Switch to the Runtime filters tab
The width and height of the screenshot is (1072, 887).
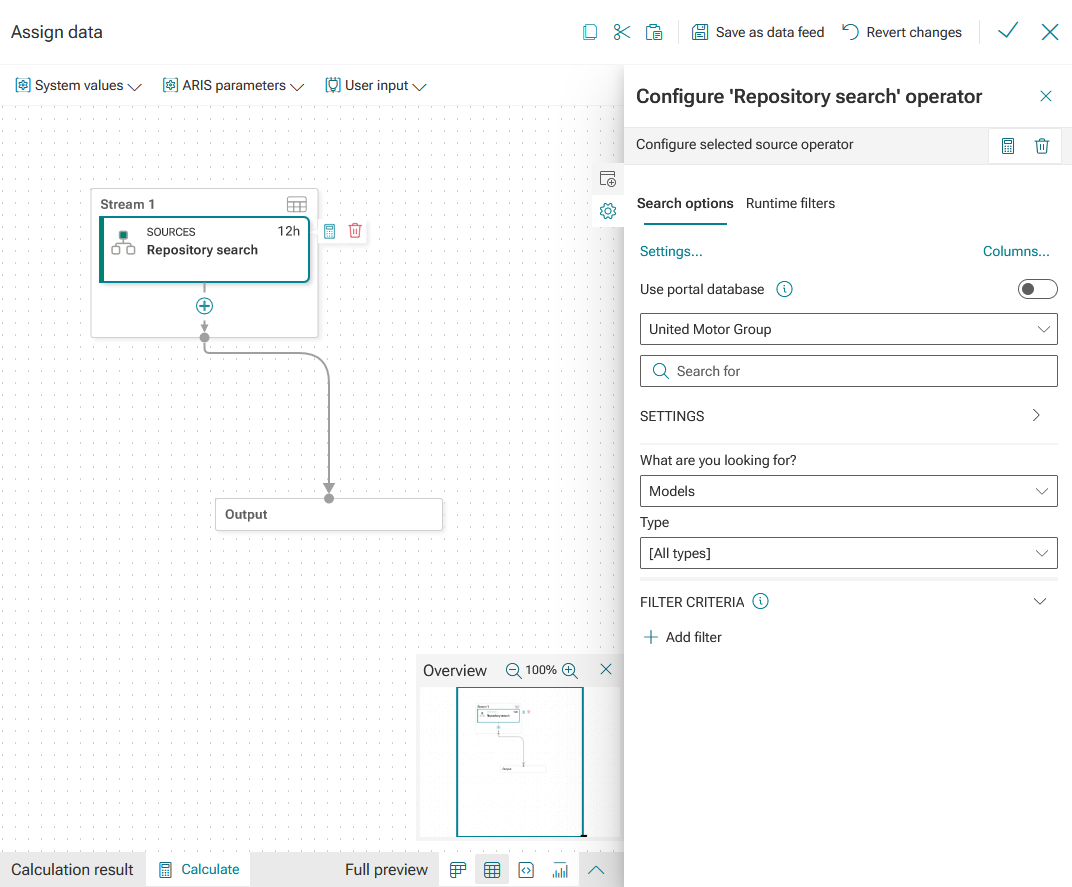coord(790,203)
